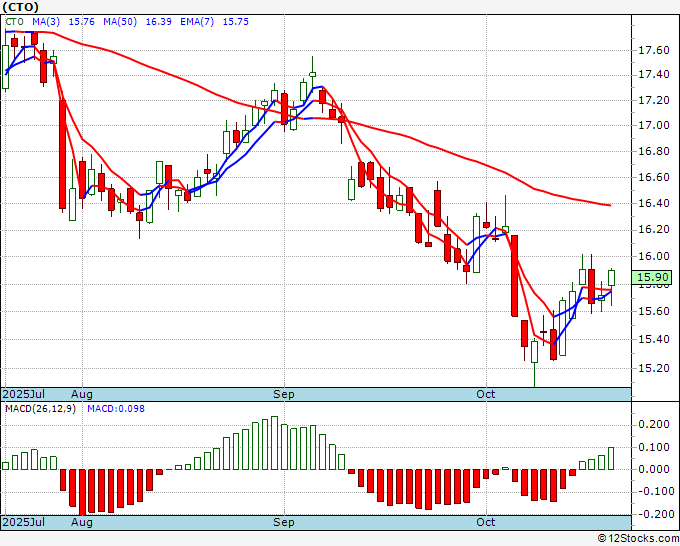
Task: Click the tallest green MACD bar before Sep
Action: pos(274,443)
